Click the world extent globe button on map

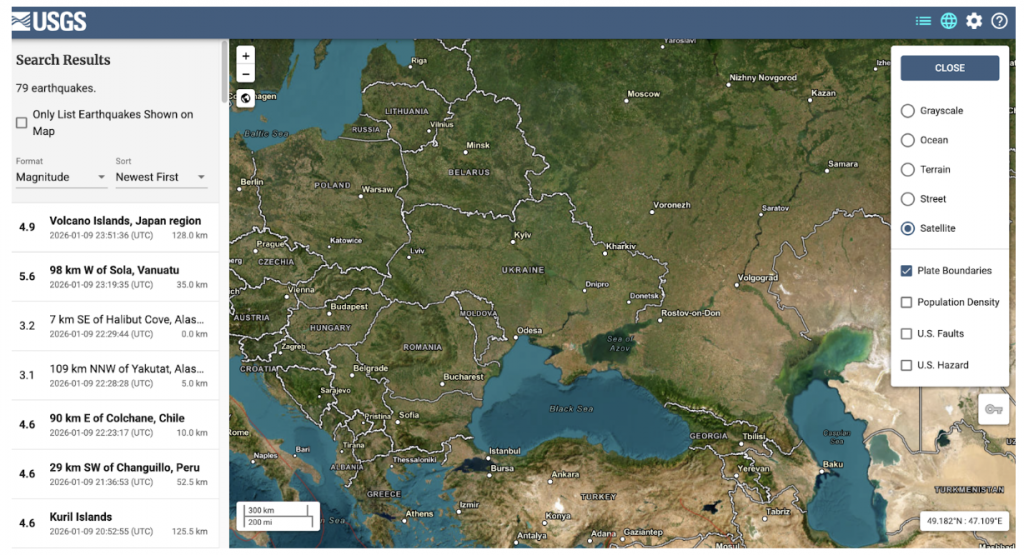coord(246,99)
